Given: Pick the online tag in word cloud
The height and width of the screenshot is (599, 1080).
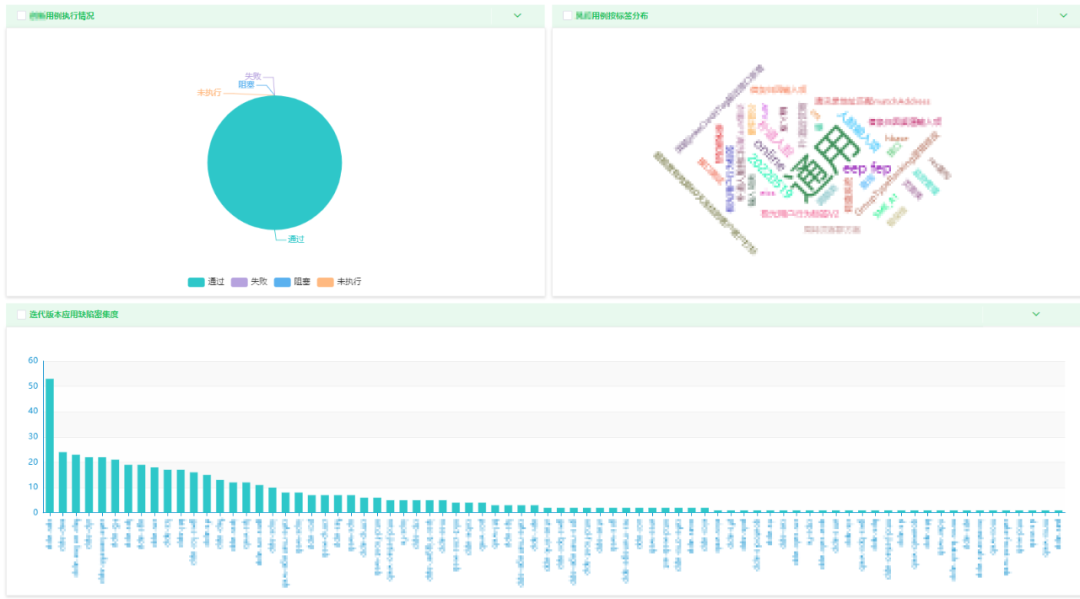Looking at the screenshot, I should coord(769,155).
